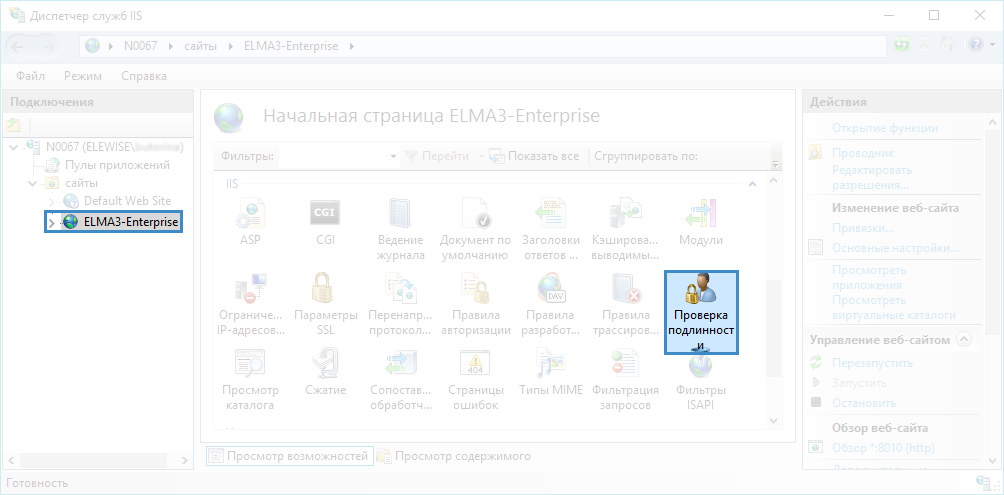Collapse Управление веб-сайтом section
This screenshot has height=495, width=1004.
964,339
